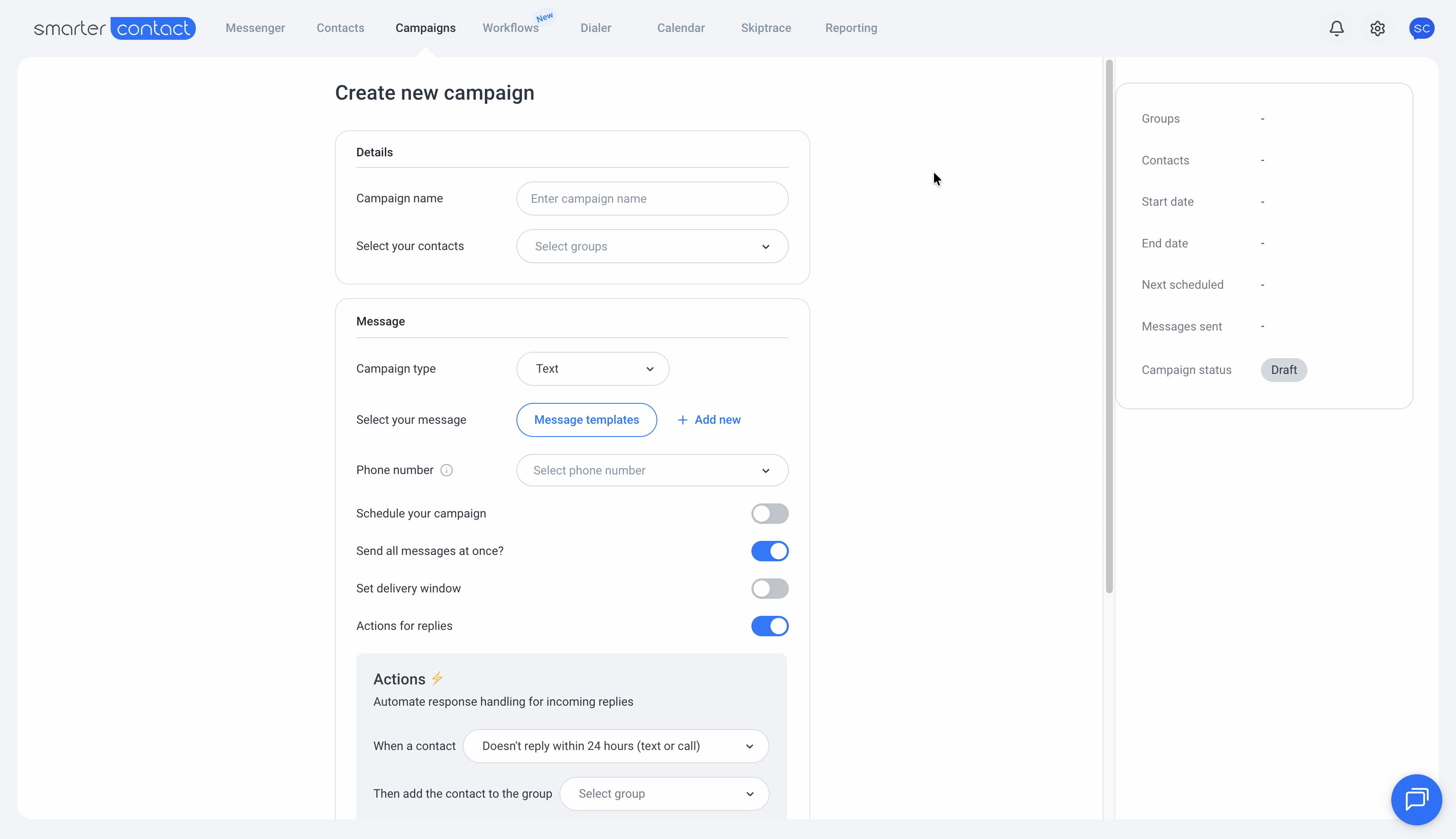Click the Select your message label
The image size is (1456, 839).
click(411, 420)
